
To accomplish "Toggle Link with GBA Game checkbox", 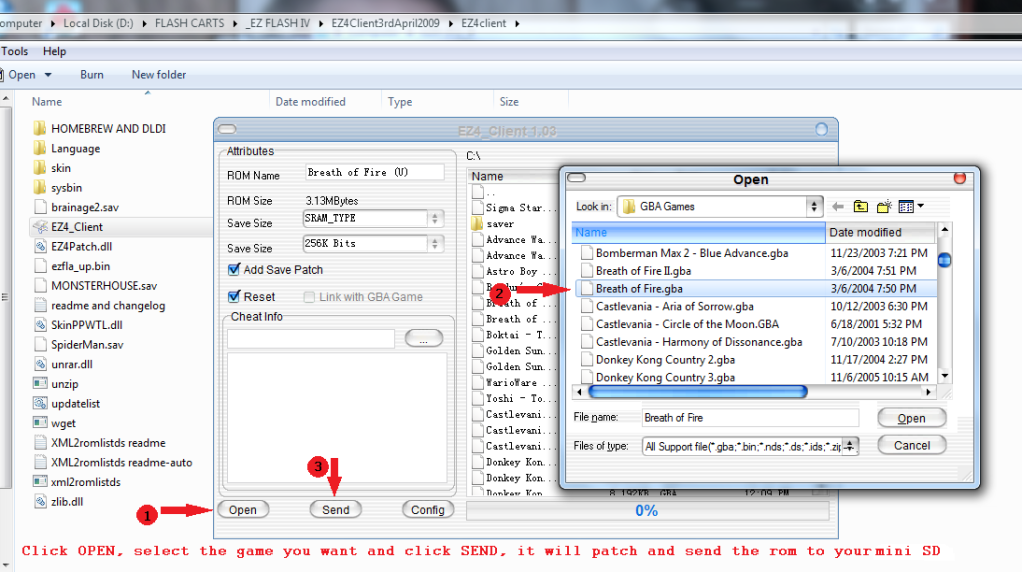I will coord(309,297).
